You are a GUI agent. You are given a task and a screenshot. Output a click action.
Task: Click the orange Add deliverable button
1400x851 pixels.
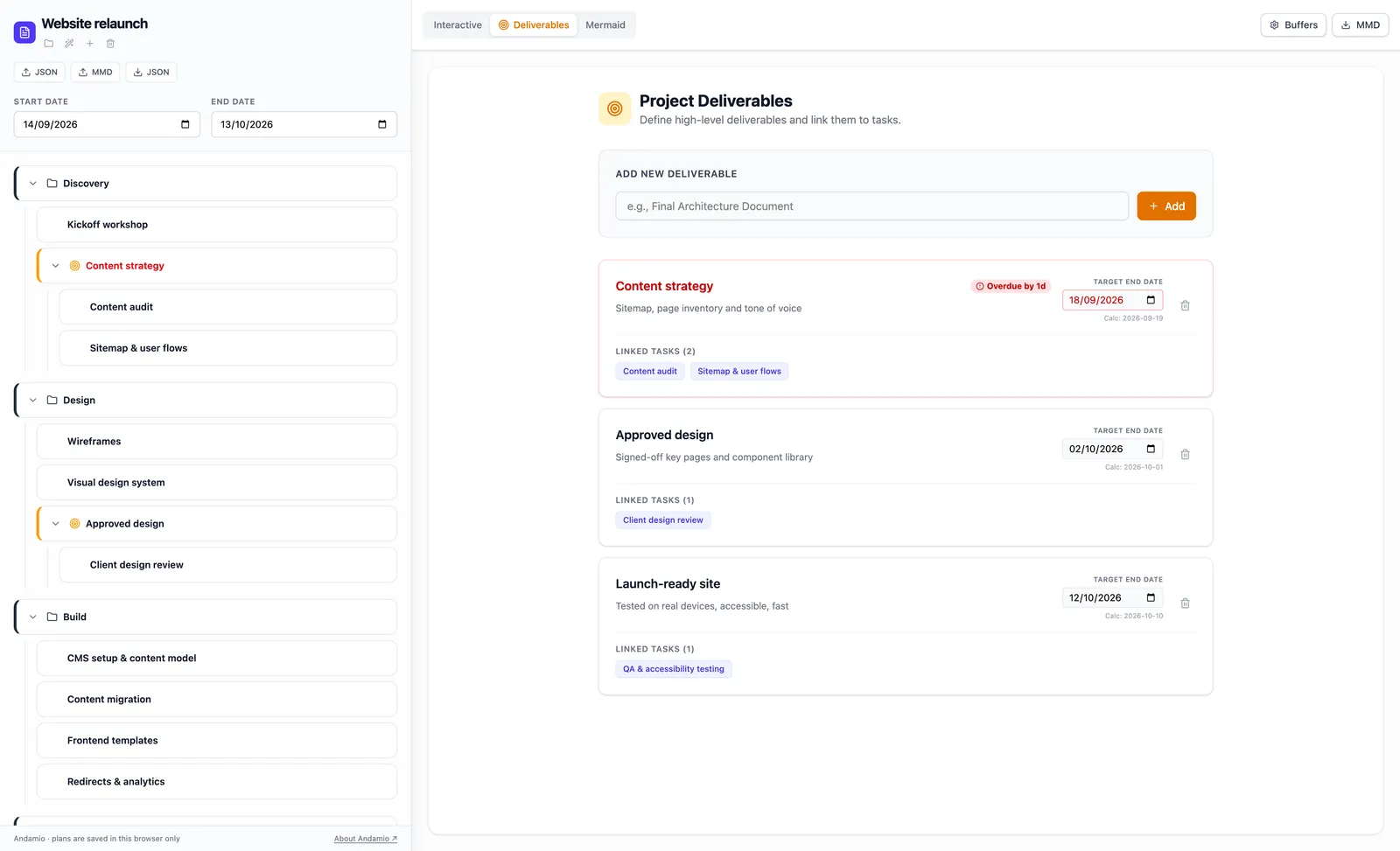1166,206
